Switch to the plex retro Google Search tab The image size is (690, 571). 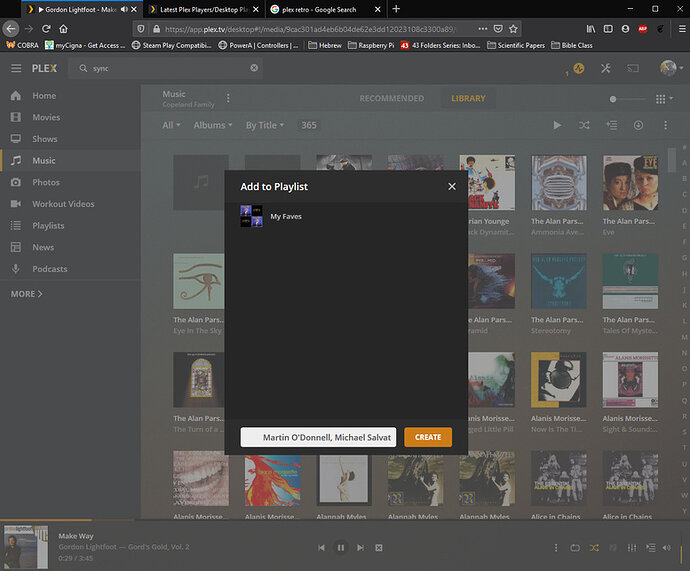325,9
